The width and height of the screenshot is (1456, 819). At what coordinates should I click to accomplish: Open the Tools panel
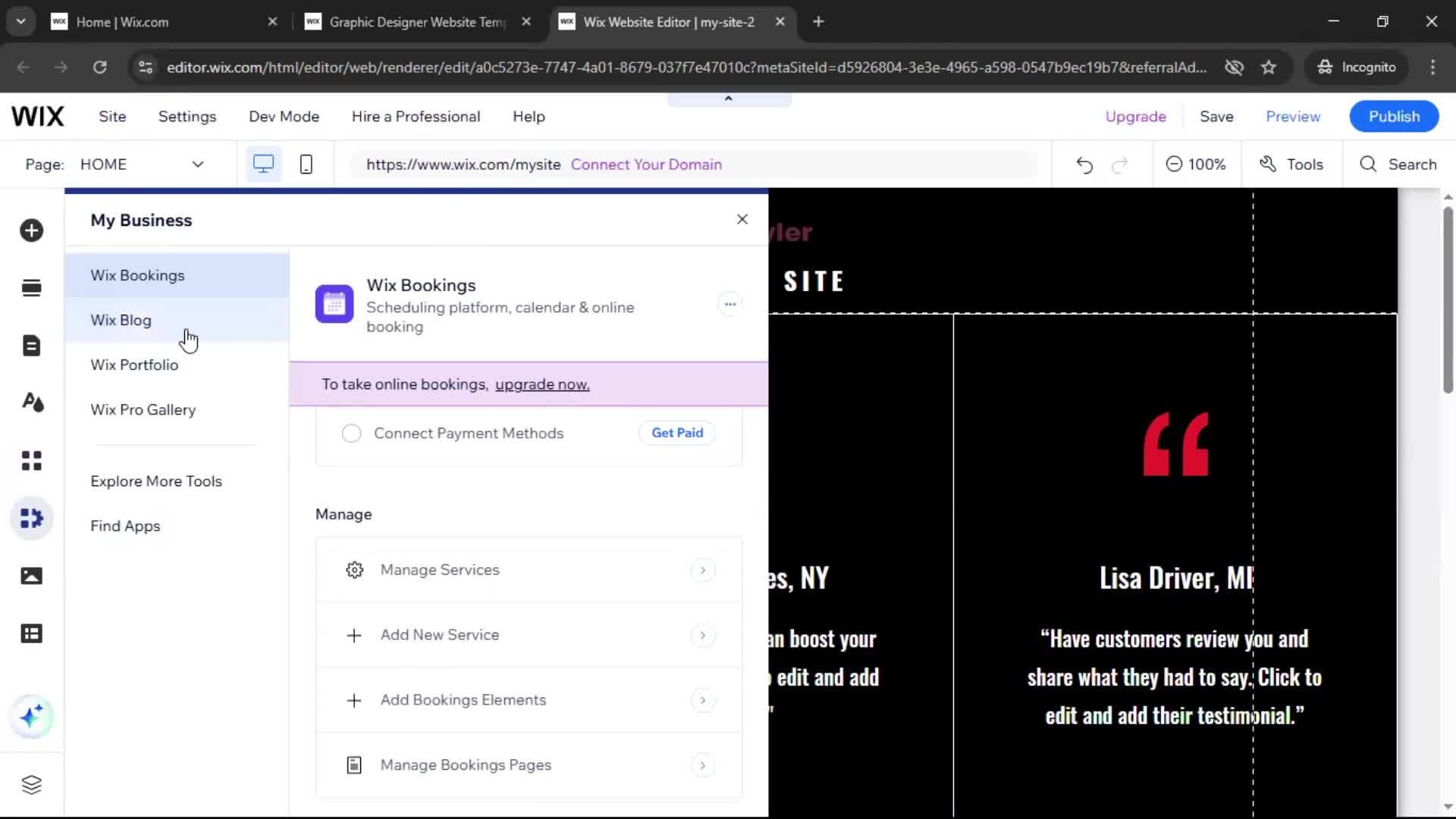click(1291, 165)
